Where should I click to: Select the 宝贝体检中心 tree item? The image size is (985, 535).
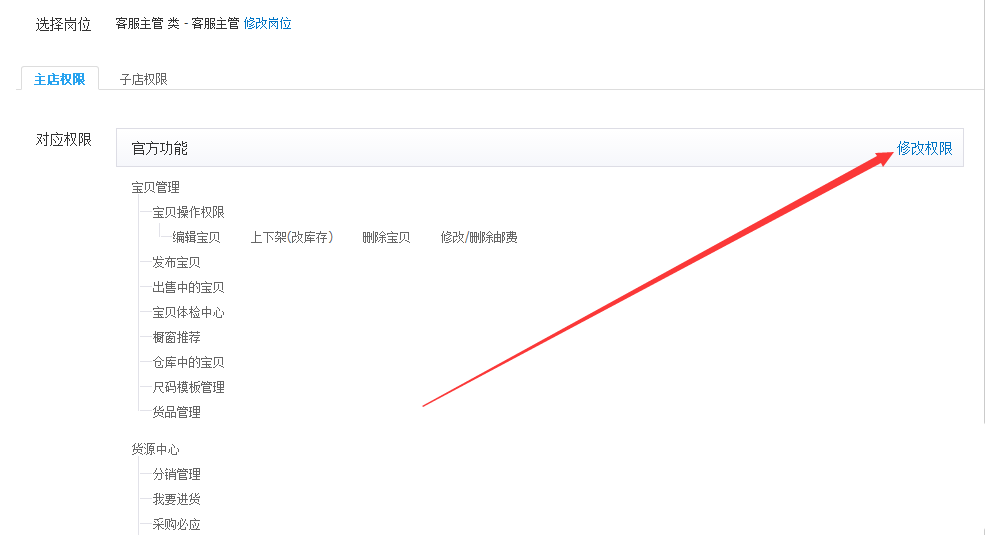click(188, 313)
